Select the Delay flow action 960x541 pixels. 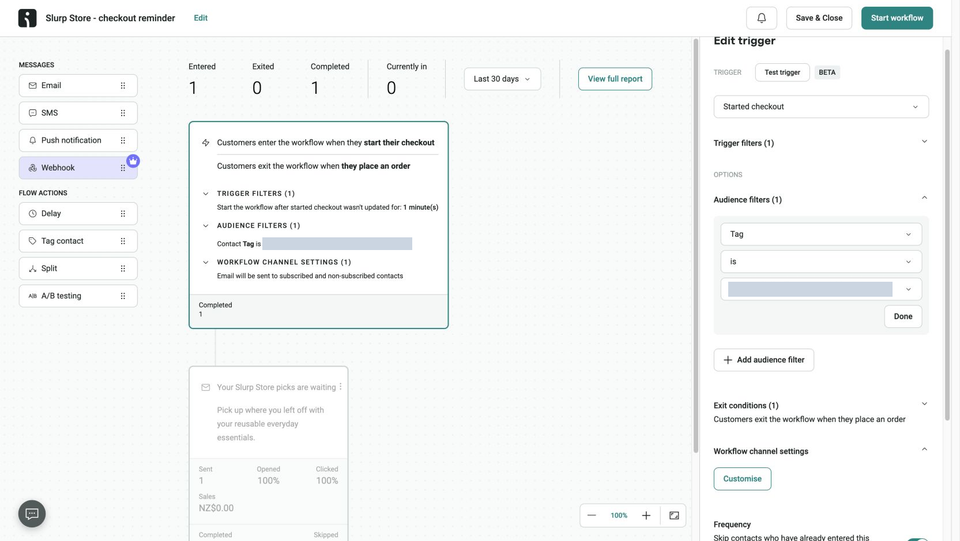pos(78,214)
